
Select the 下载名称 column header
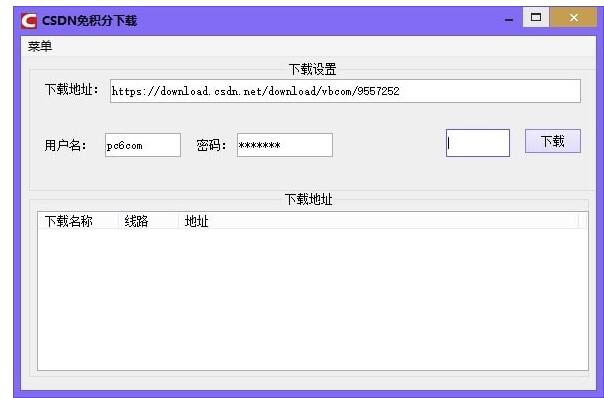(x=78, y=221)
